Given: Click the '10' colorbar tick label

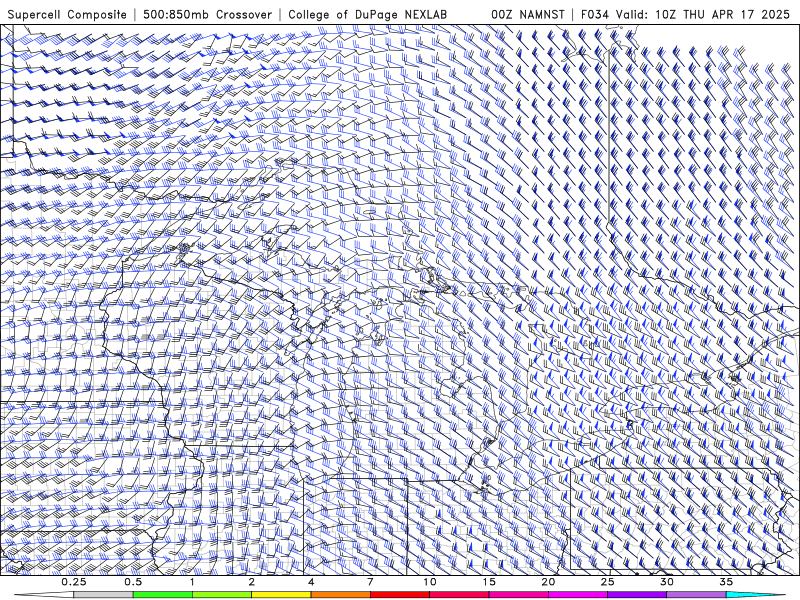Looking at the screenshot, I should click(x=430, y=582).
